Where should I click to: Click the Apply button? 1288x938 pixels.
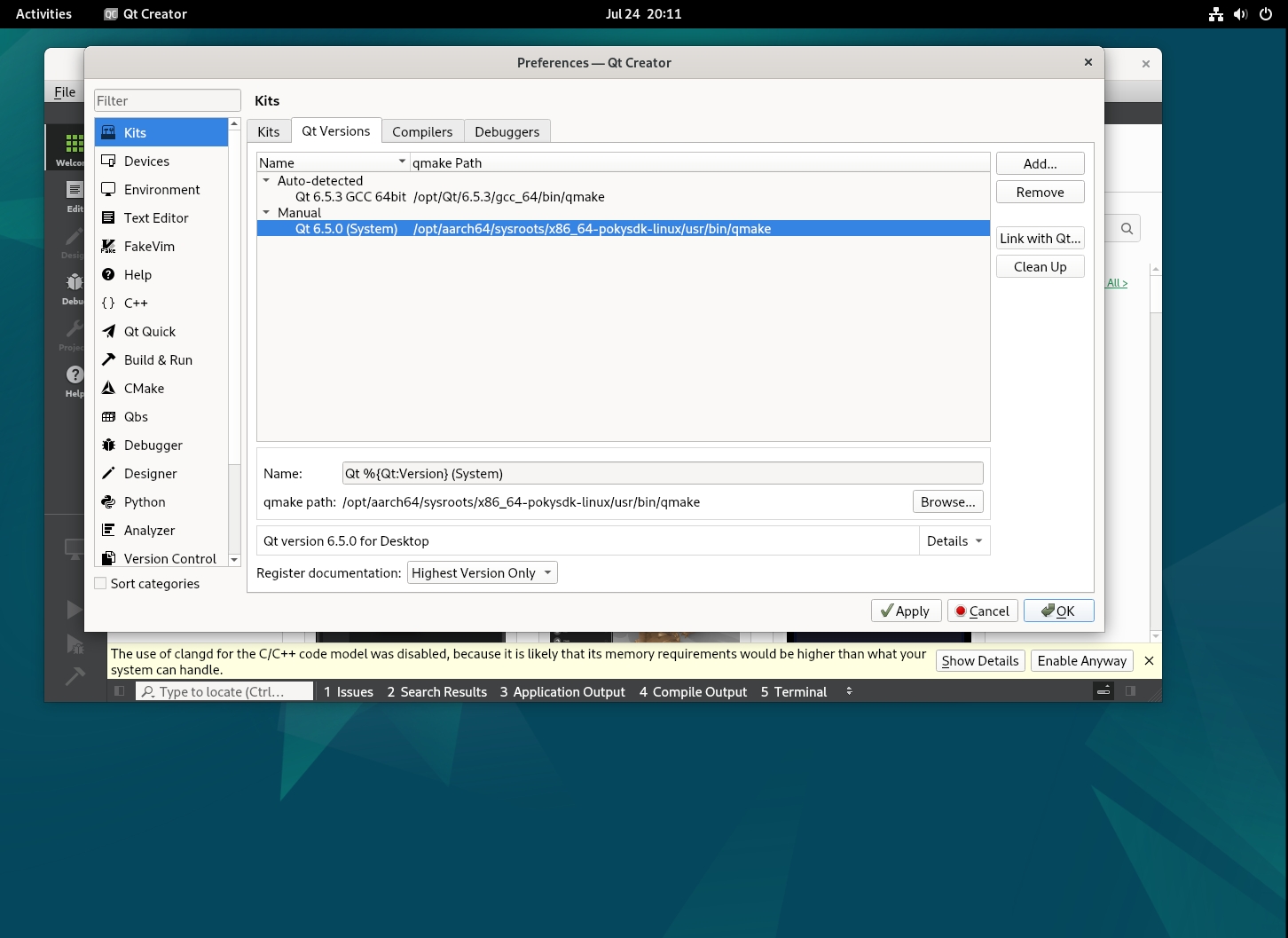click(906, 611)
